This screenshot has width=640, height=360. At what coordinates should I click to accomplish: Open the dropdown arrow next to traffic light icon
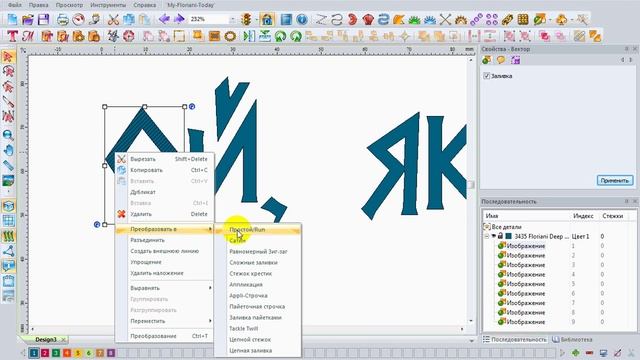[x=256, y=19]
